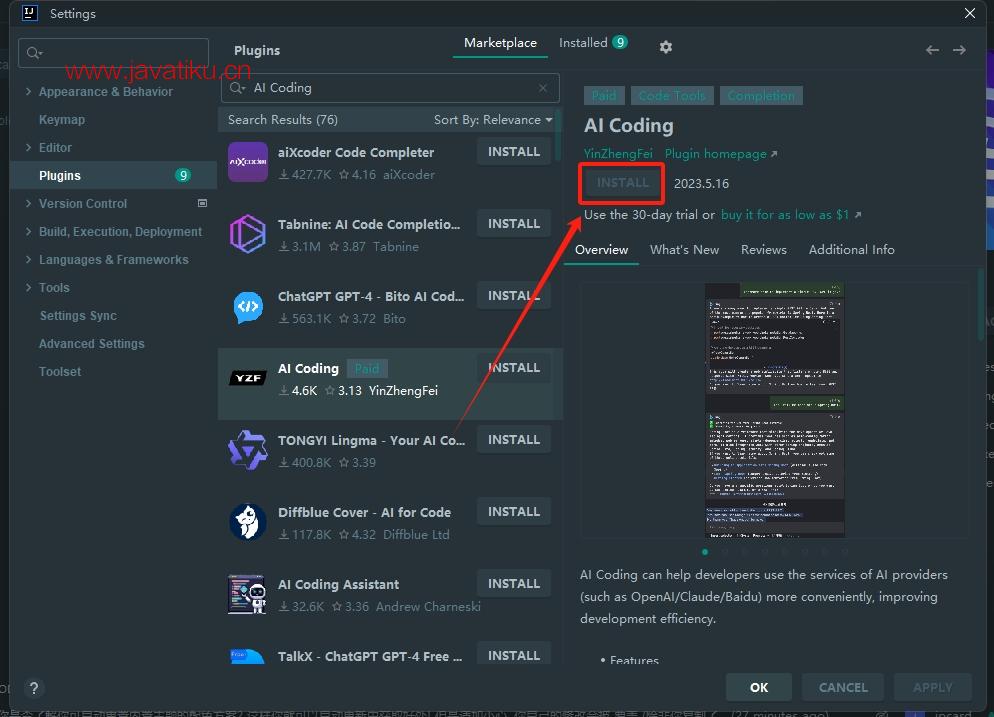Open the What's New tab

(x=684, y=250)
